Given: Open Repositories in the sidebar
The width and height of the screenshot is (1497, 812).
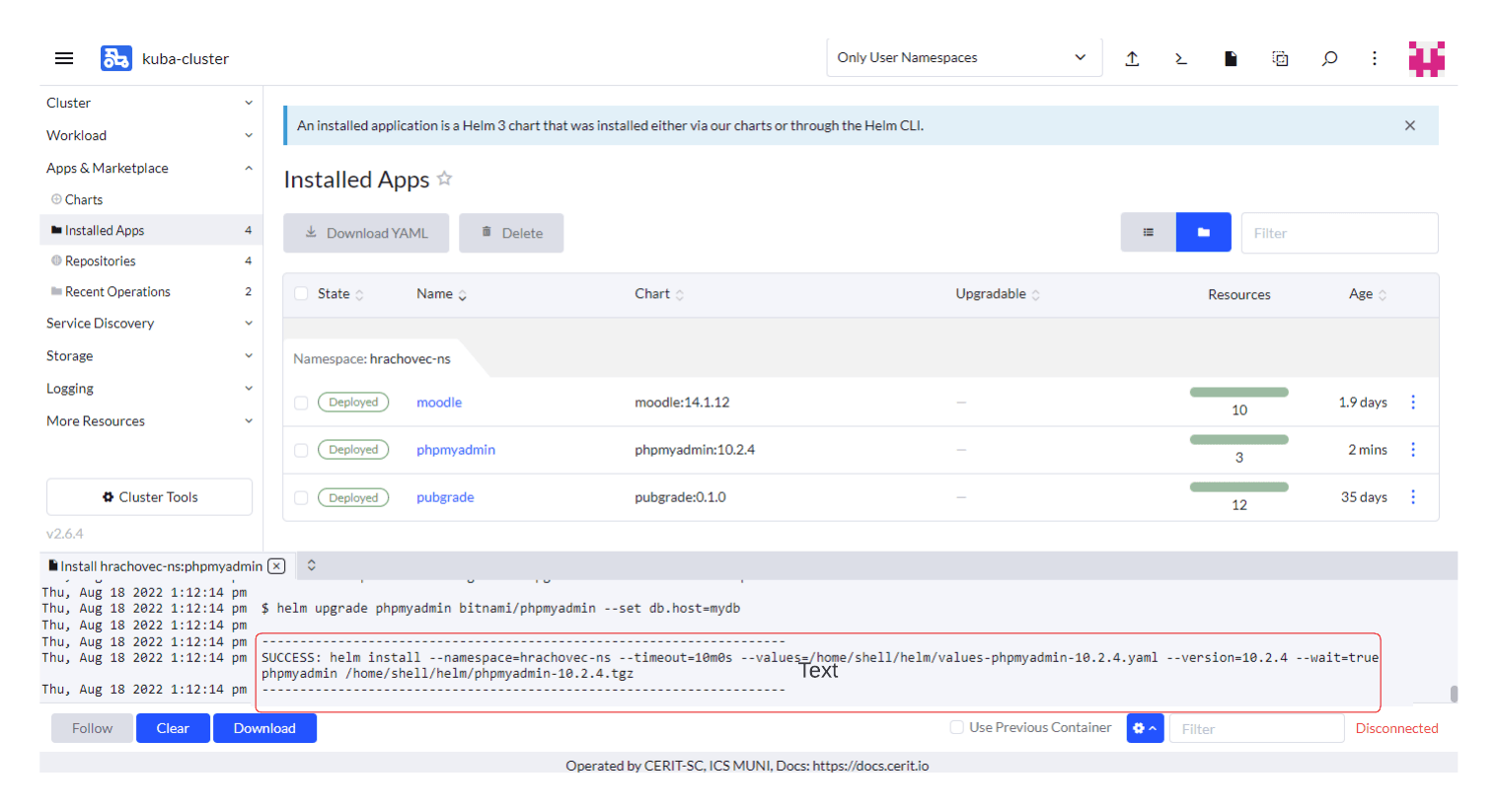Looking at the screenshot, I should (x=101, y=260).
